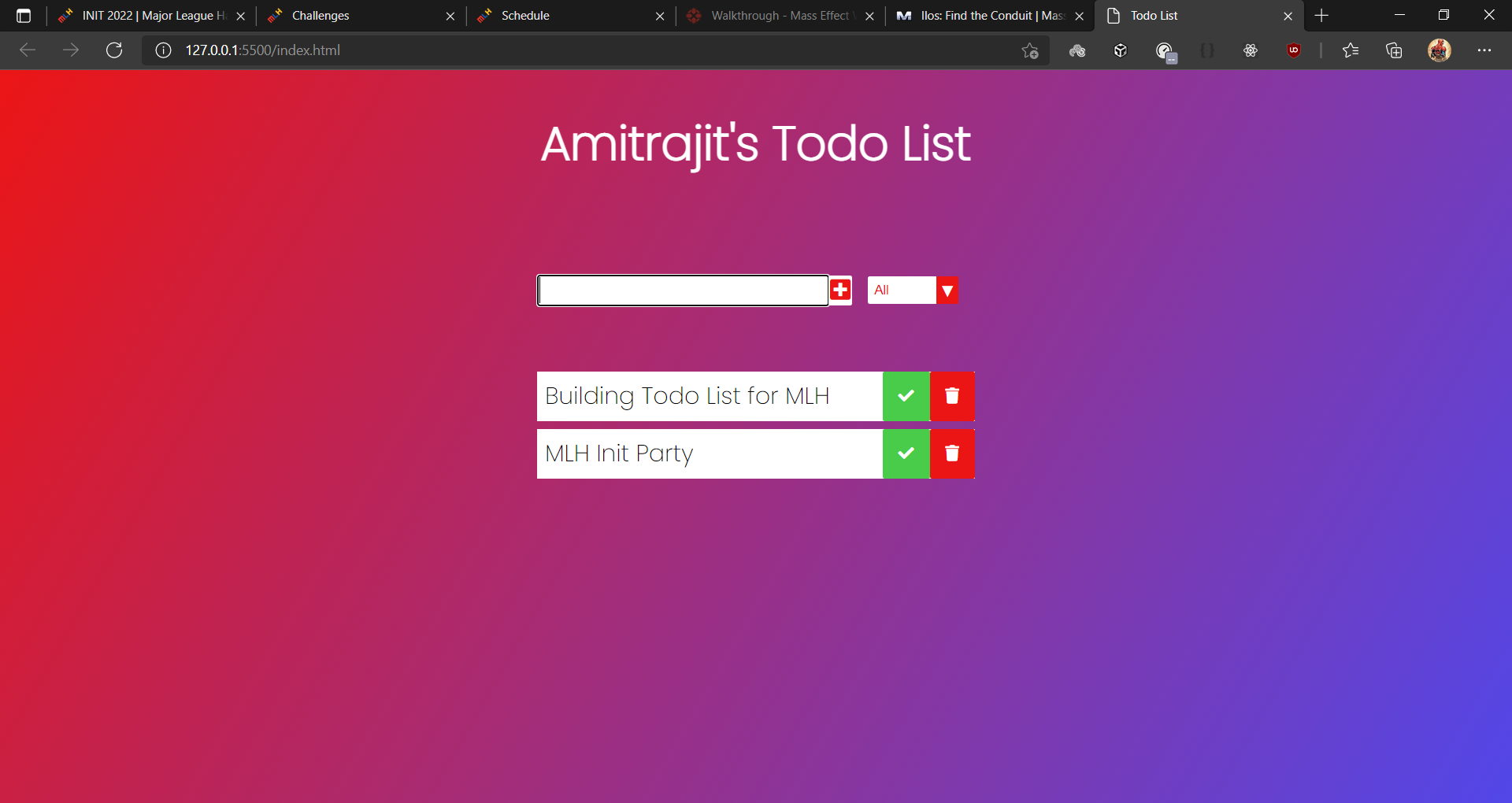Viewport: 1512px width, 803px height.
Task: View site information icon
Action: (163, 50)
